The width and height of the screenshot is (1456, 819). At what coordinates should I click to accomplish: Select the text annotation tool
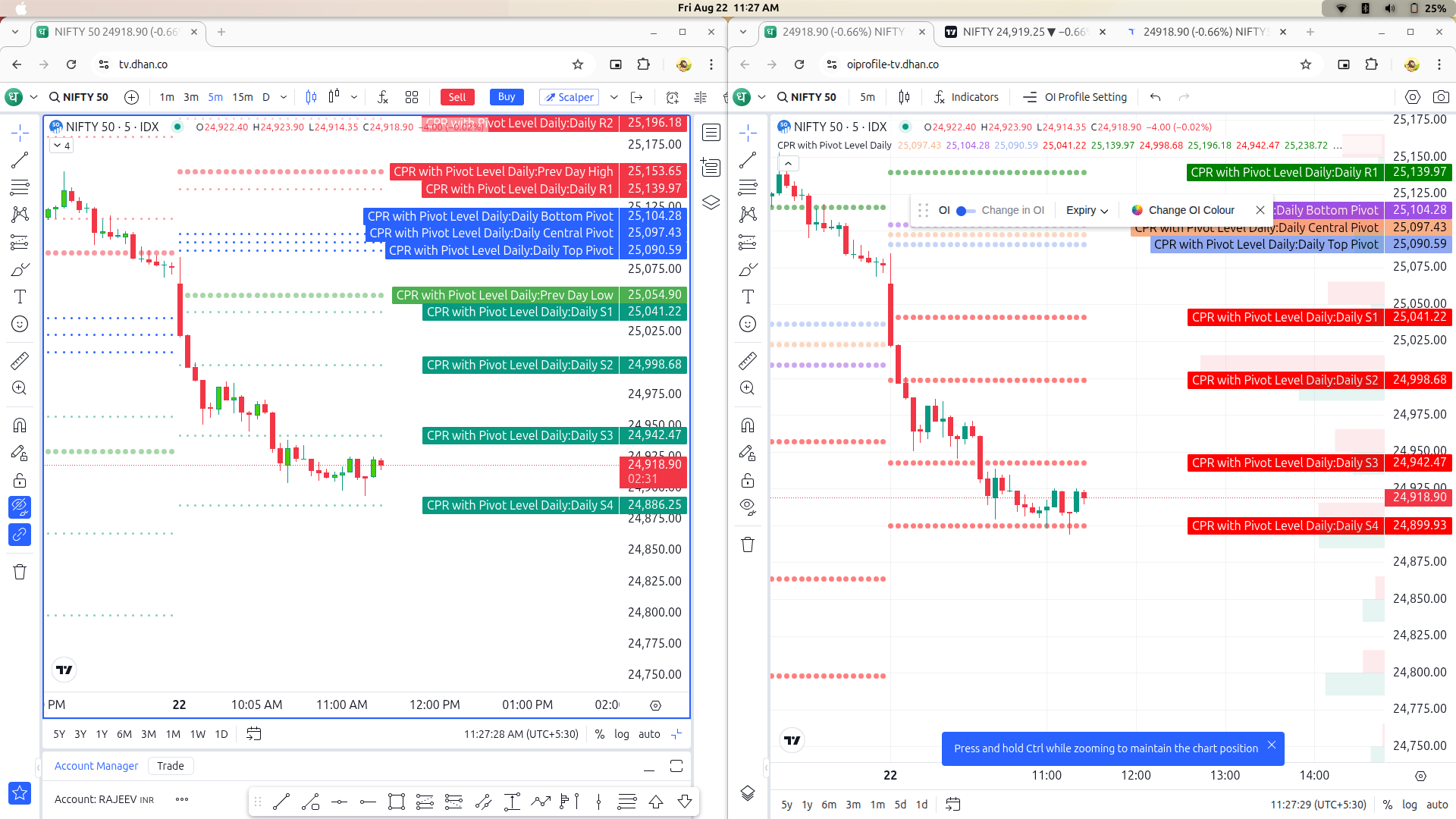pyautogui.click(x=20, y=297)
